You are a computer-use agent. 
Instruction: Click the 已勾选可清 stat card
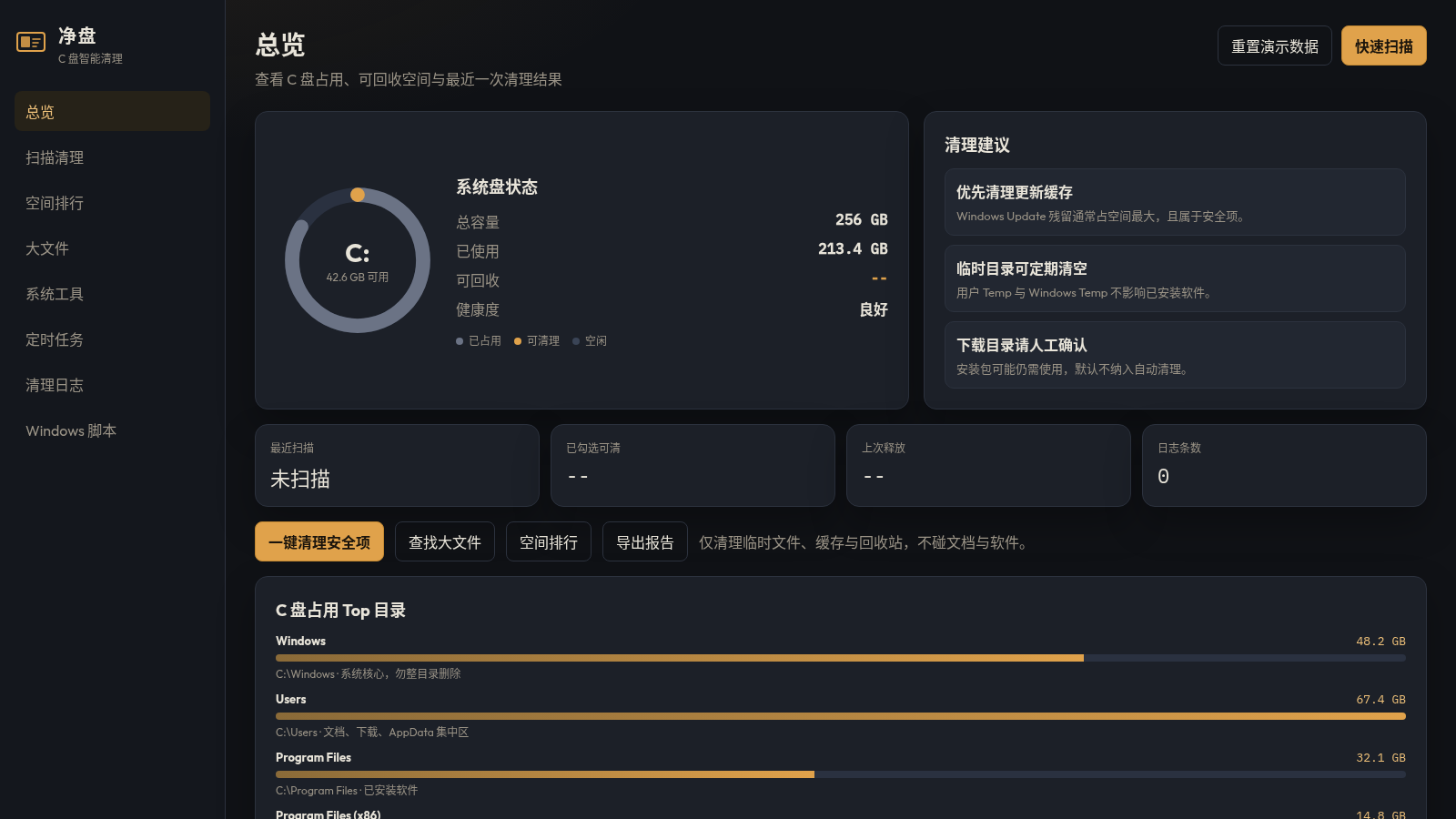(x=693, y=465)
